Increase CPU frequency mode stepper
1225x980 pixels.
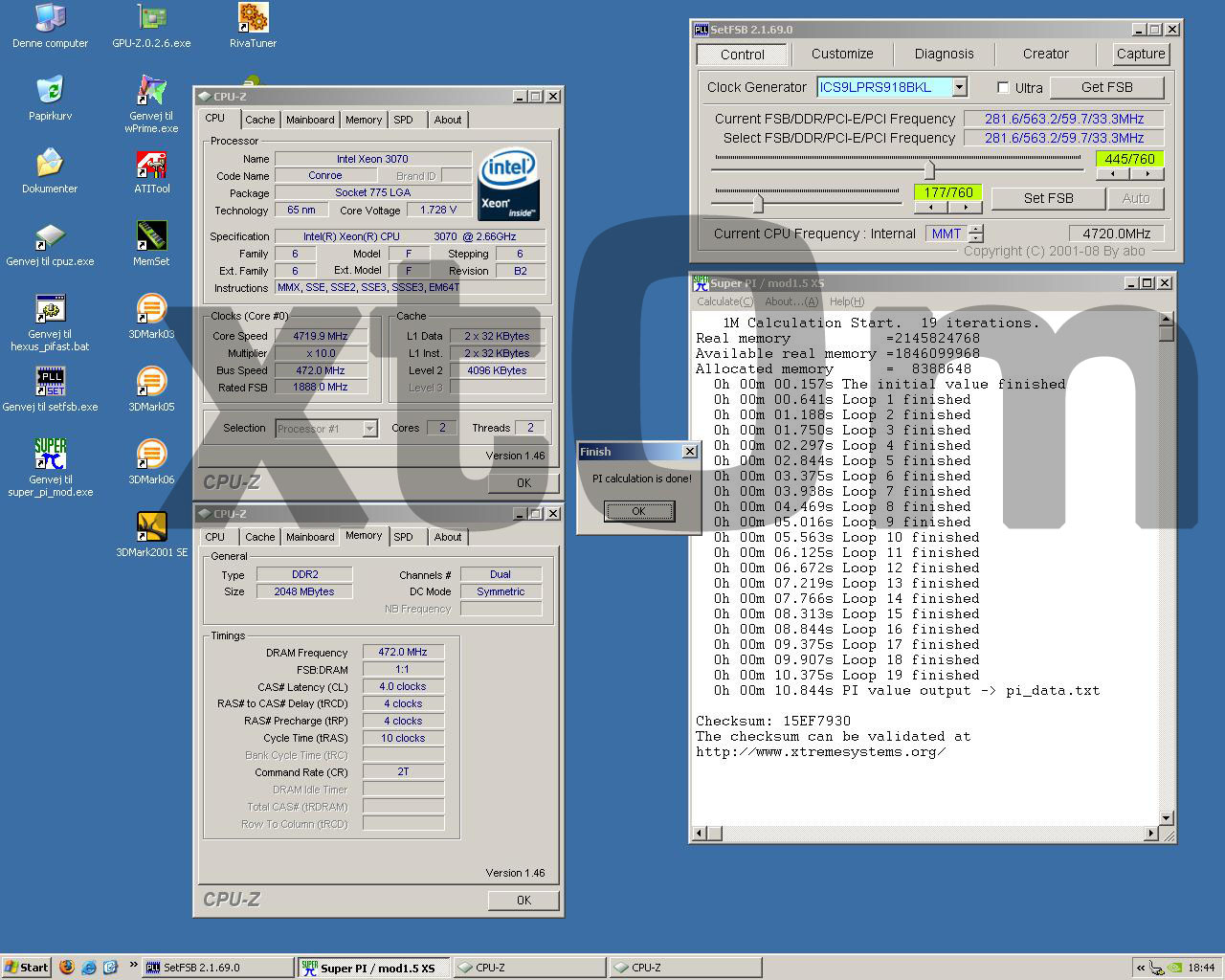point(976,229)
